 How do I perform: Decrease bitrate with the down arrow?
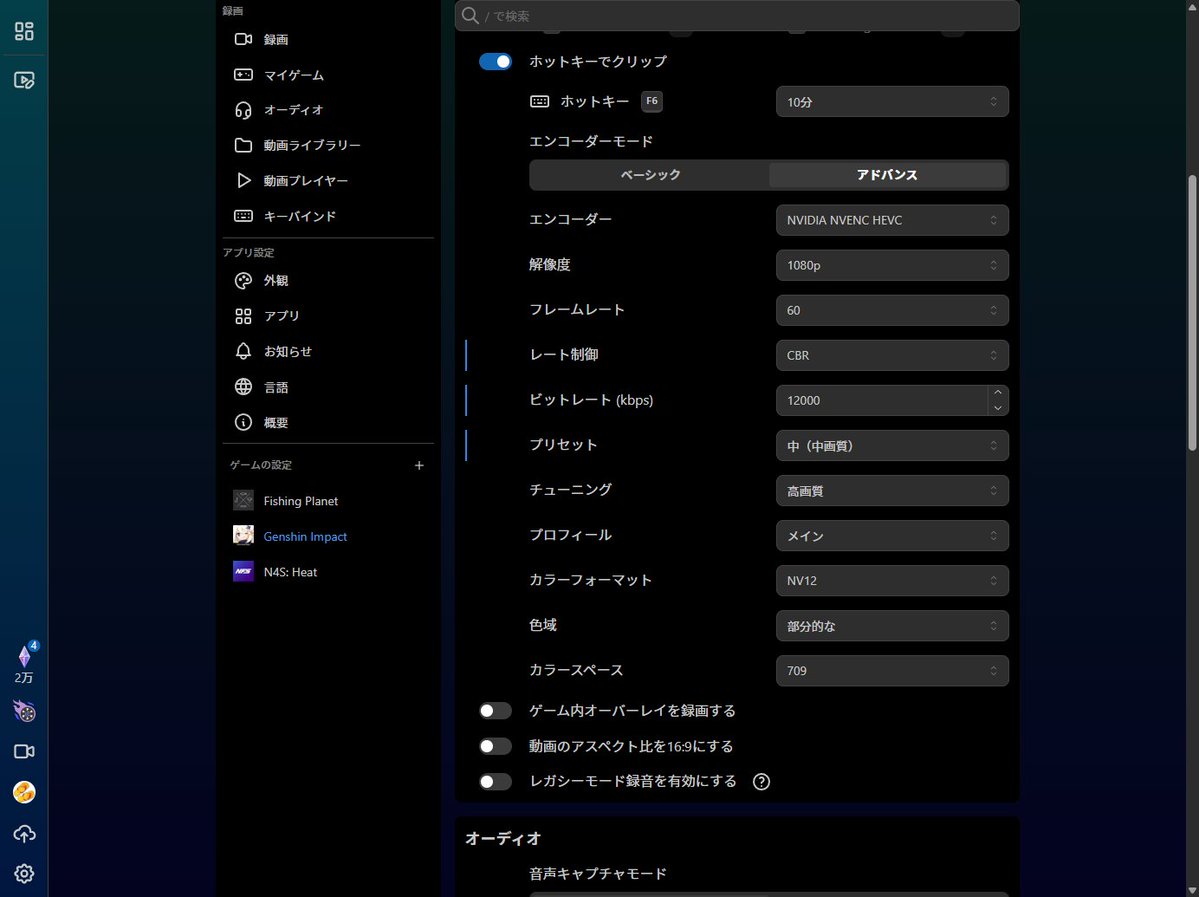click(998, 408)
